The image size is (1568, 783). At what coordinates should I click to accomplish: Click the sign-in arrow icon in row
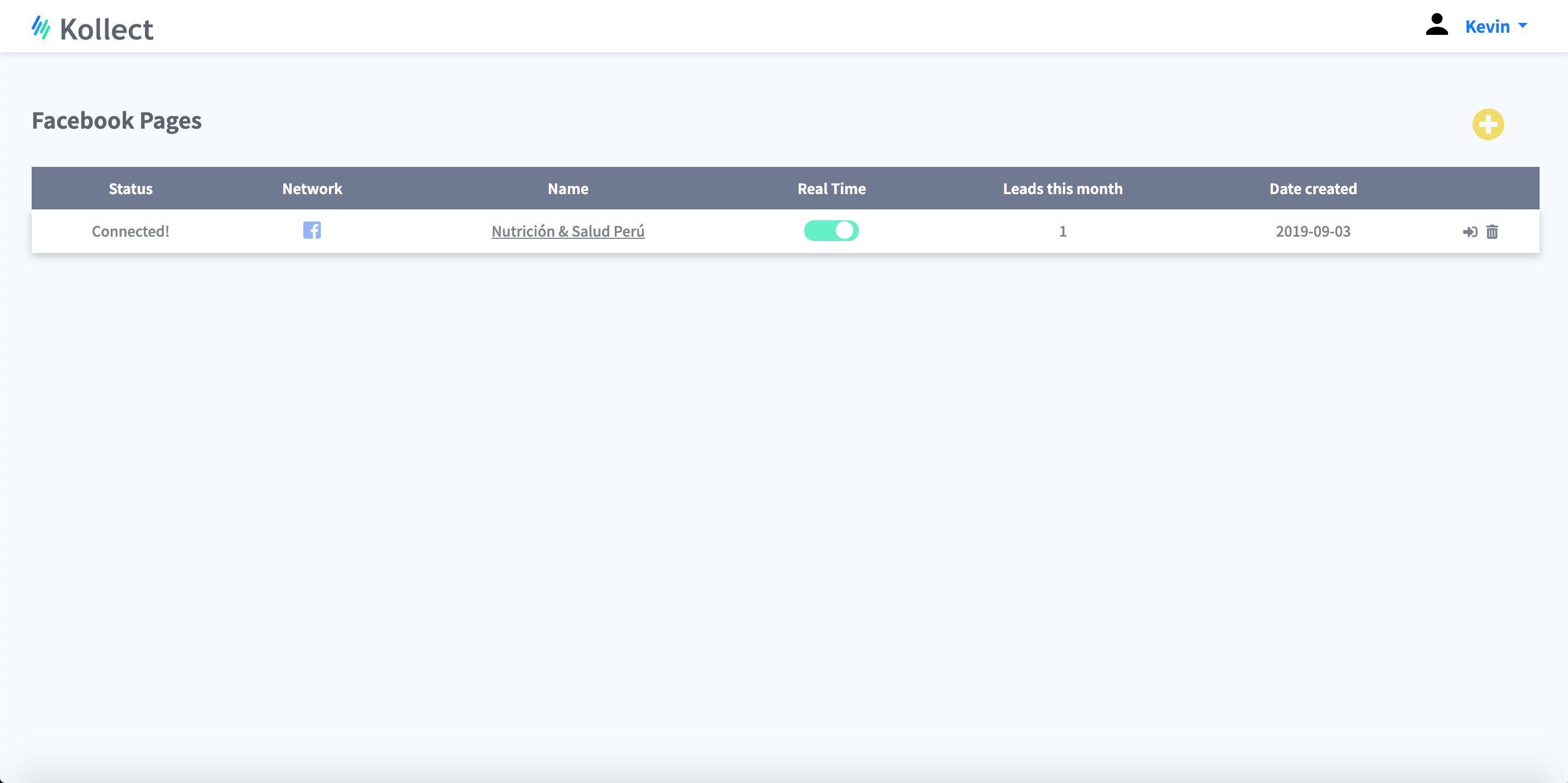coord(1469,232)
